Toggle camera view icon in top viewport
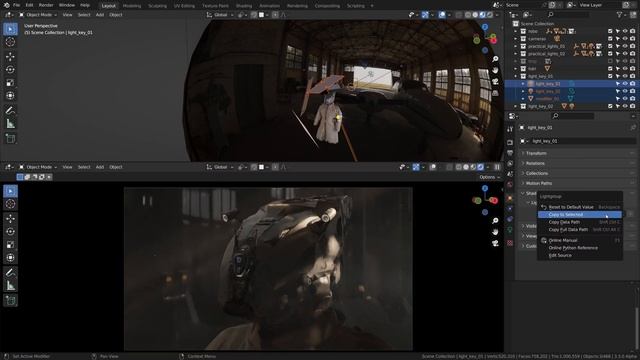Viewport: 640px width, 360px height. [495, 82]
